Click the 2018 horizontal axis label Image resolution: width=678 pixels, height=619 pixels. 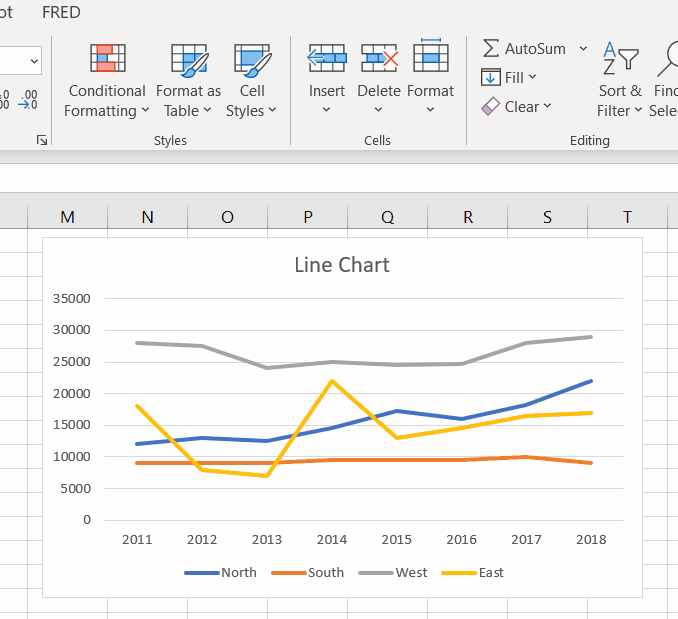(591, 539)
